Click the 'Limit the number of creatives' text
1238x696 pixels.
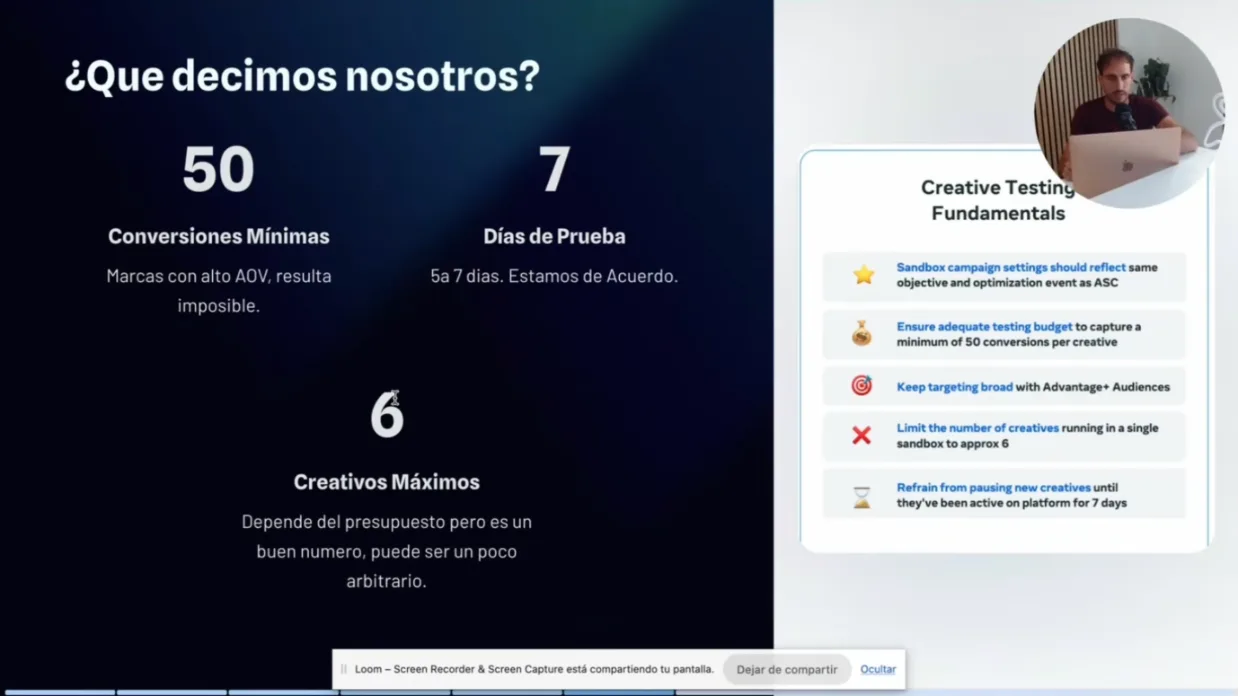click(977, 428)
